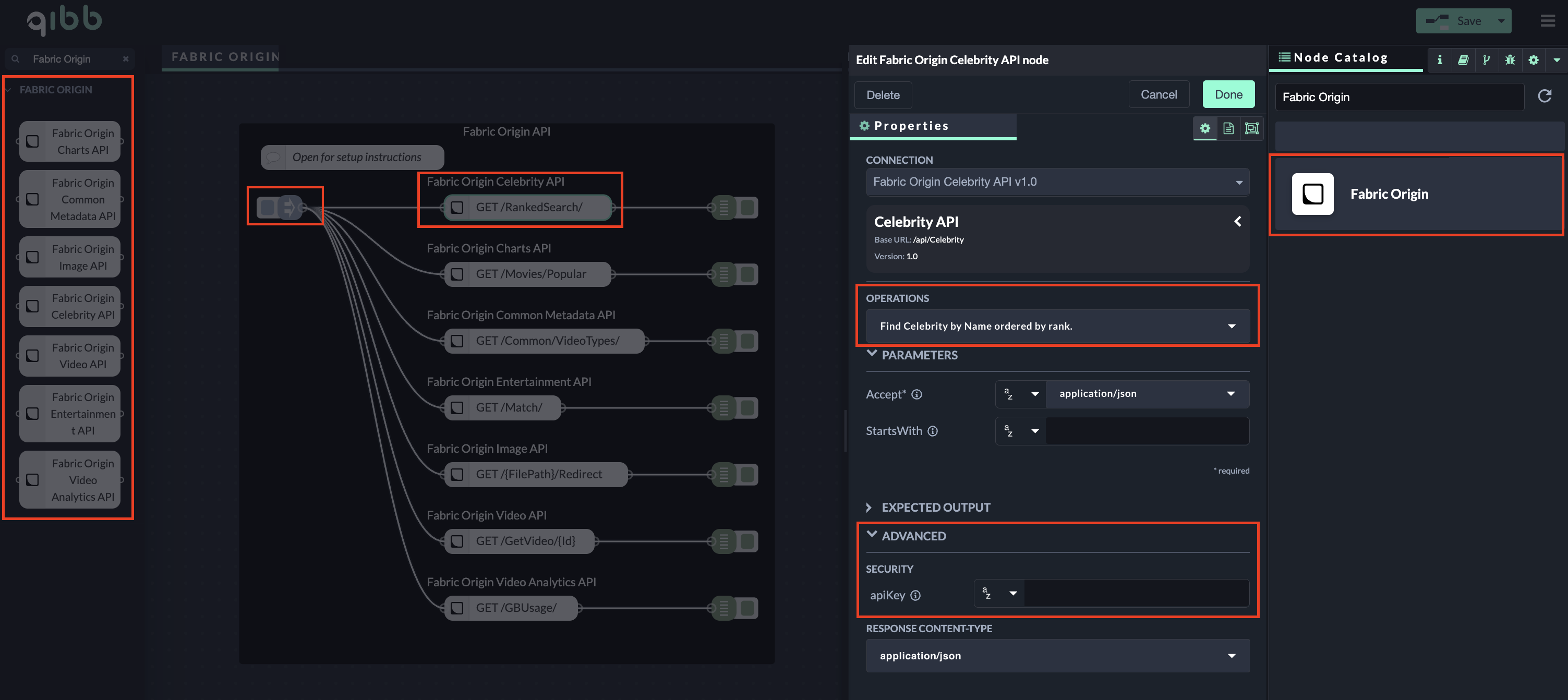Open the info sidebar tab icon
Screen dimensions: 1568x700
[x=1440, y=59]
